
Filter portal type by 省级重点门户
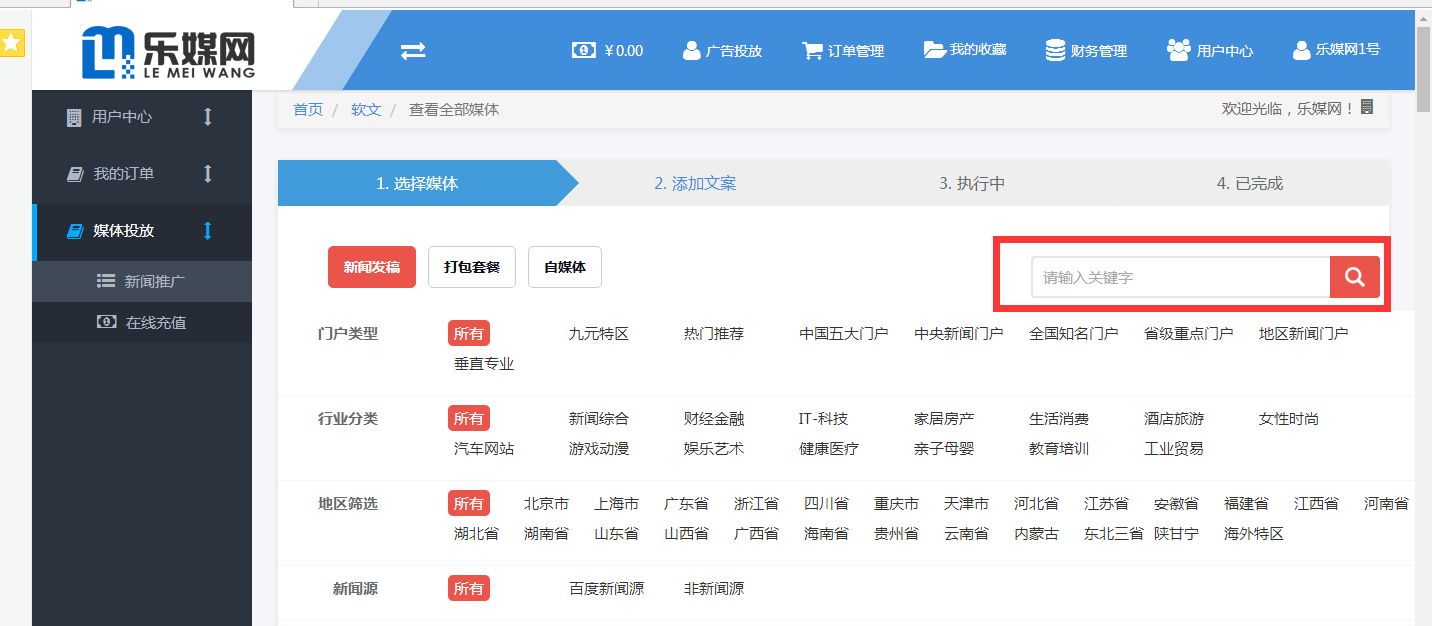[1189, 334]
